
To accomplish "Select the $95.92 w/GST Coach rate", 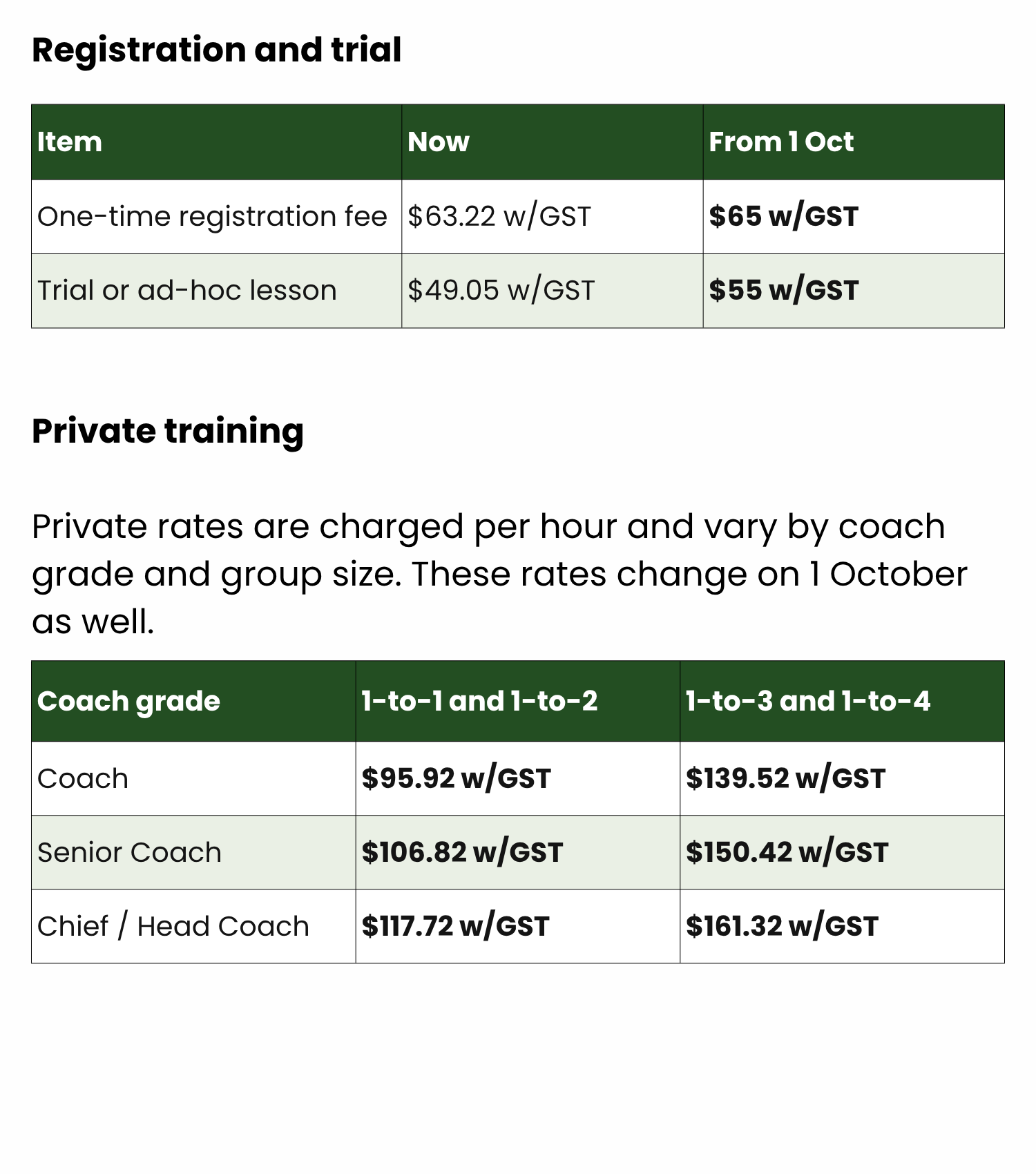I will [x=456, y=779].
